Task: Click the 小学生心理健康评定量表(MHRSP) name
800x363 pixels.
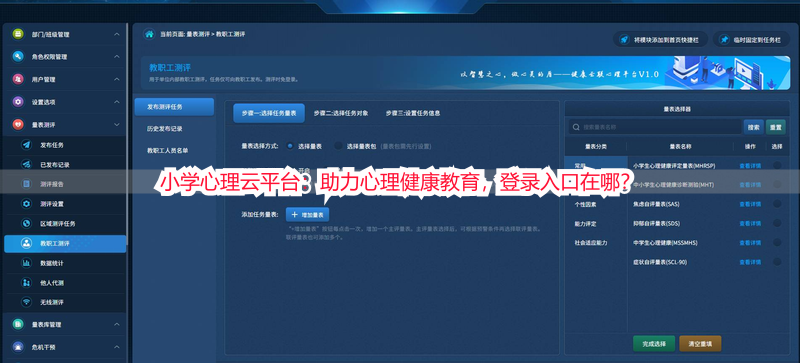Action: (673, 165)
